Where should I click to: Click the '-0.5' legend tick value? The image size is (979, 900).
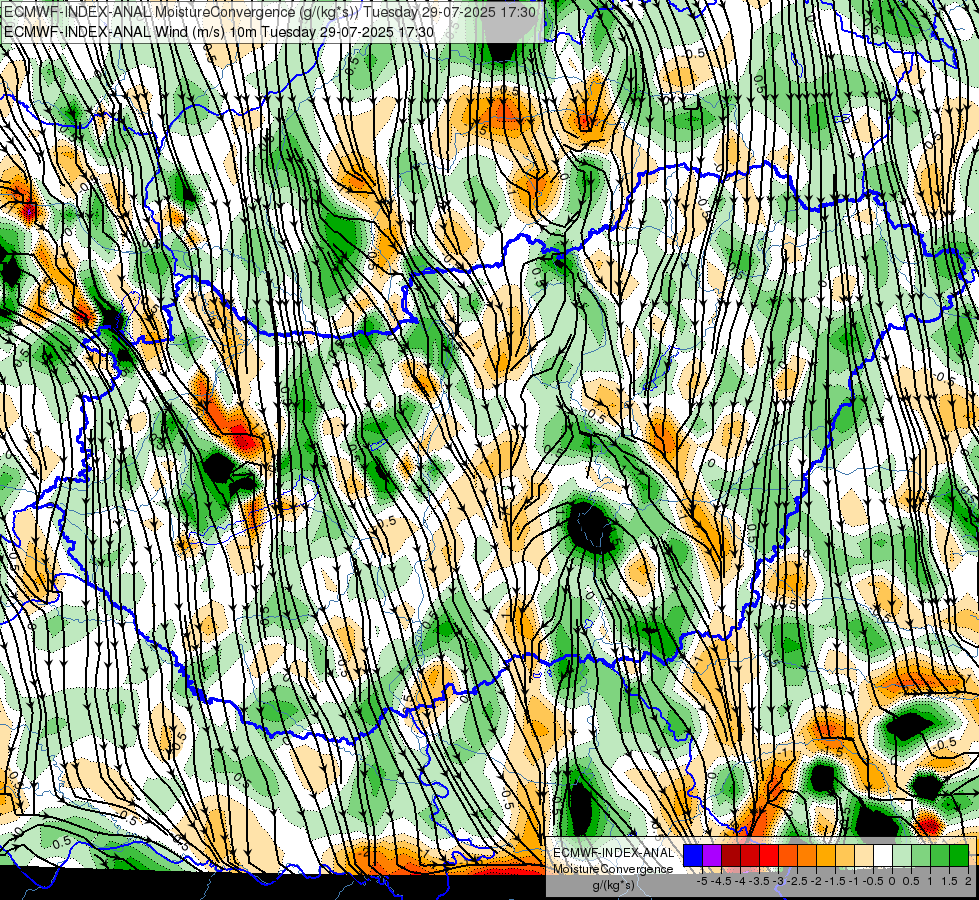(x=873, y=881)
